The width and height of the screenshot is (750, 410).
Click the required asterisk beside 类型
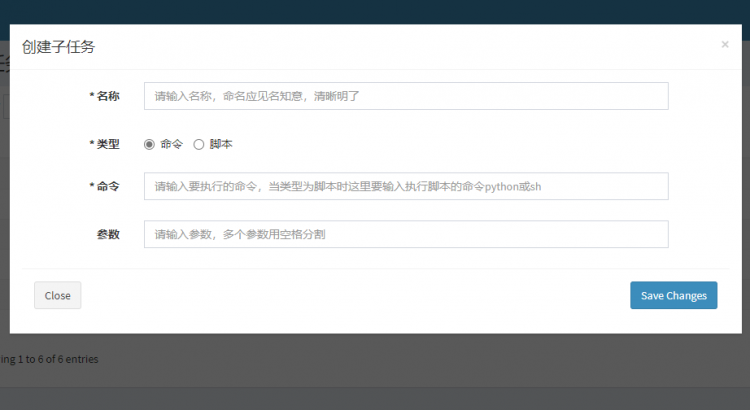point(91,144)
